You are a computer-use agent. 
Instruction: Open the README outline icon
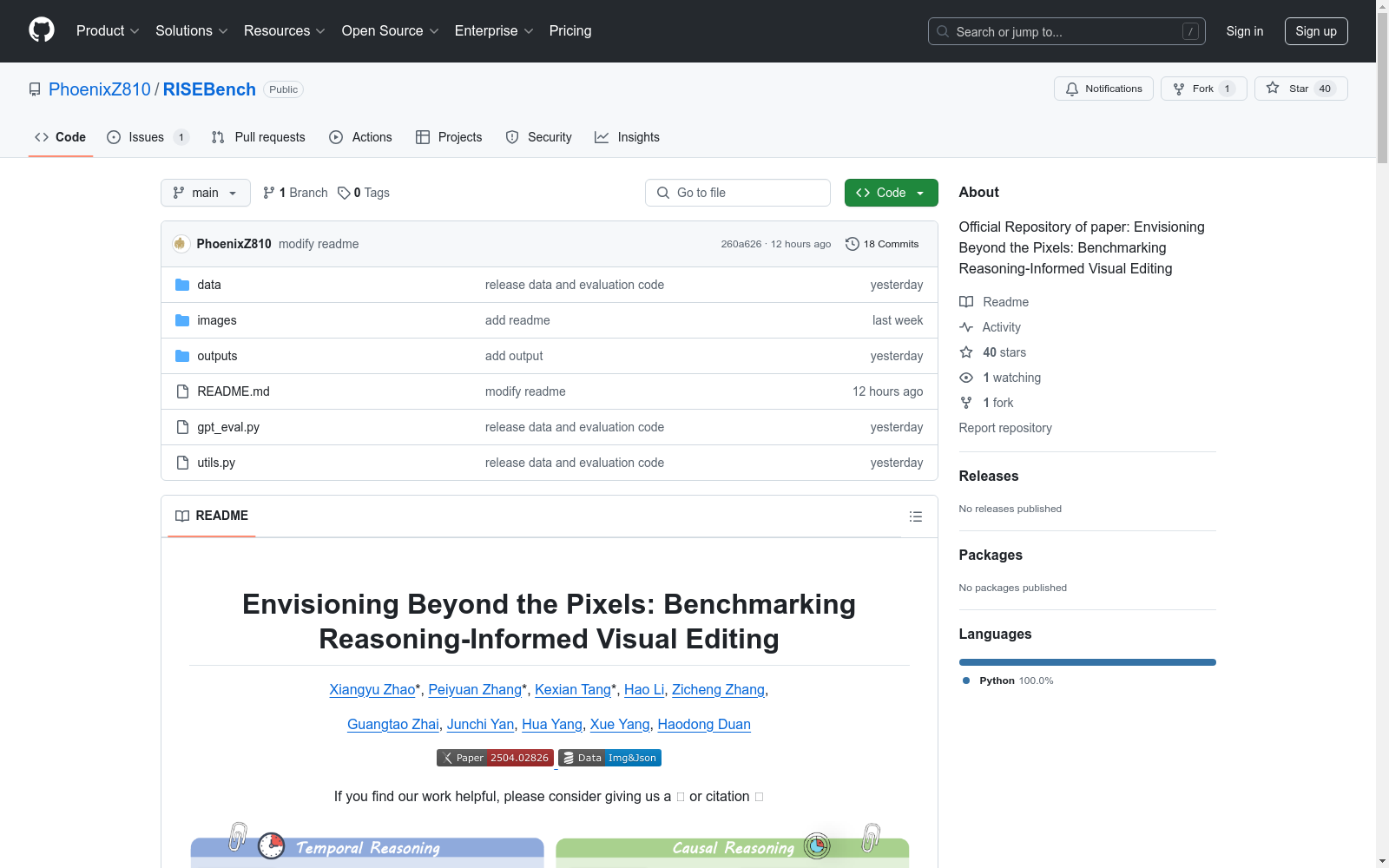click(x=916, y=516)
